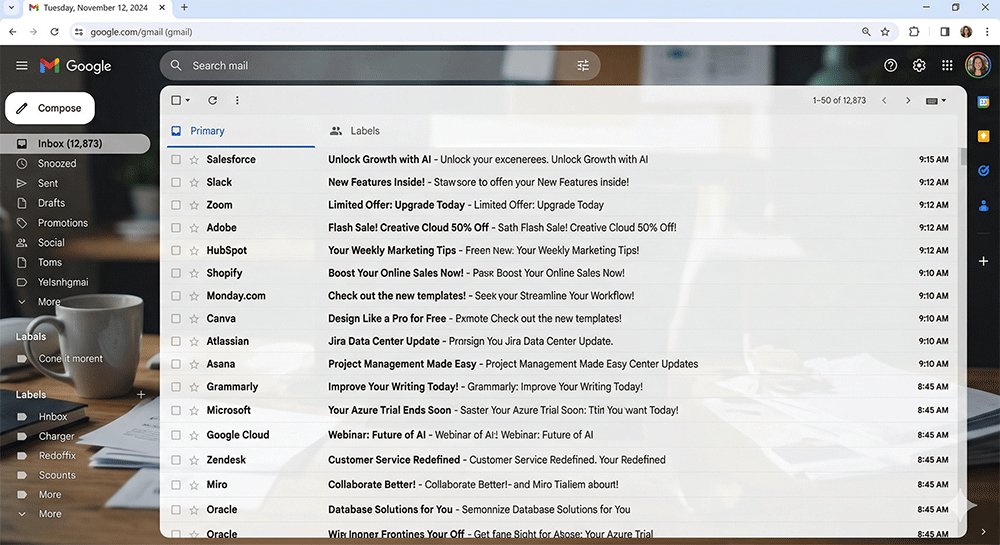Open the tab search dropdown in browser
The width and height of the screenshot is (1000, 545).
coord(11,8)
